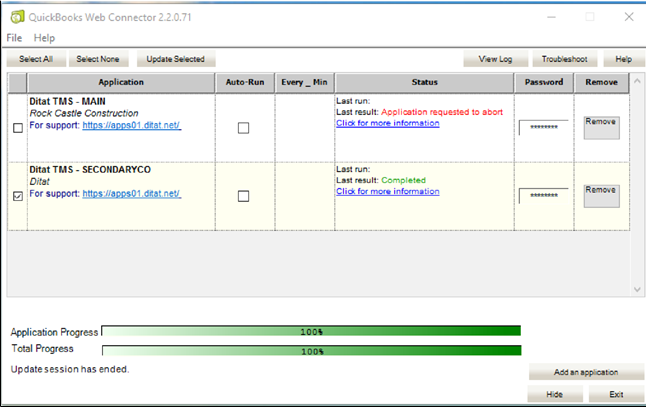This screenshot has width=646, height=407.
Task: Open the File menu
Action: pyautogui.click(x=14, y=38)
